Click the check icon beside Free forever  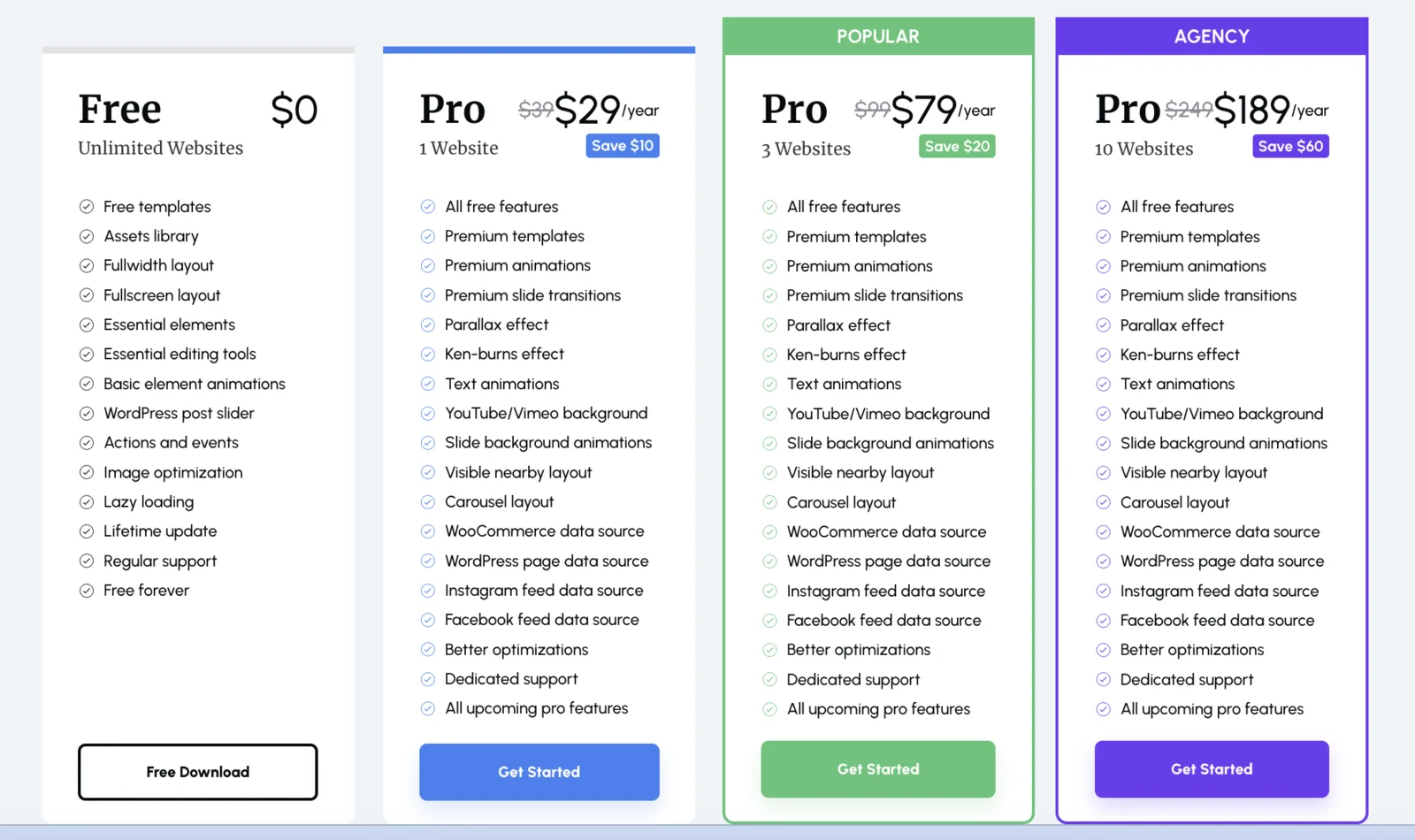coord(87,591)
